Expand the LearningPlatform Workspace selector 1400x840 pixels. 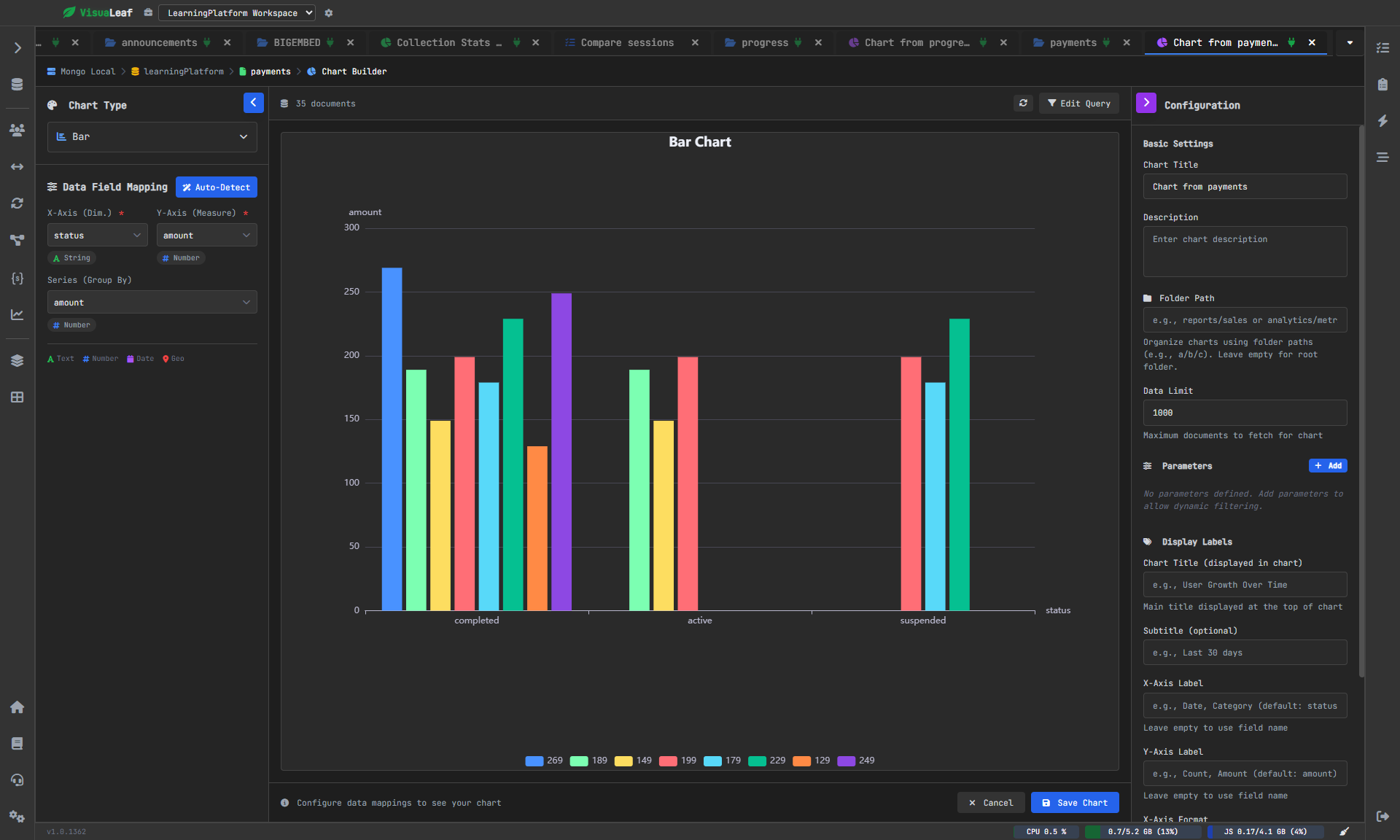click(x=236, y=12)
